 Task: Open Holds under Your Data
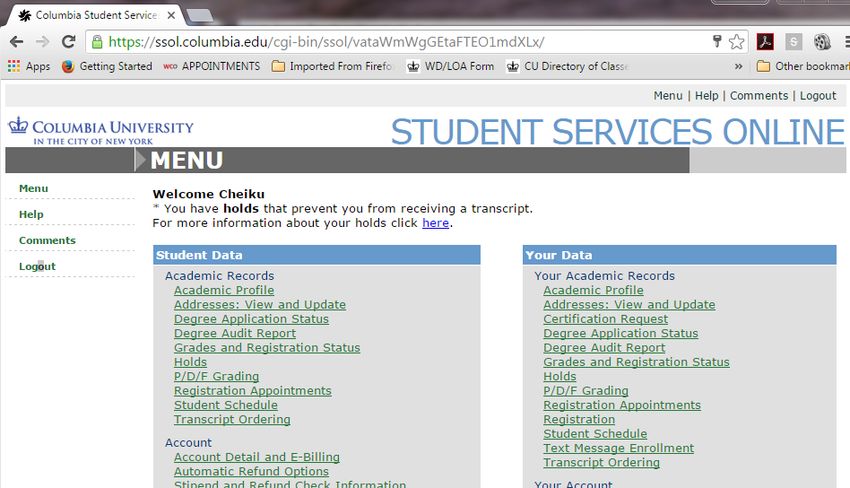click(x=559, y=376)
